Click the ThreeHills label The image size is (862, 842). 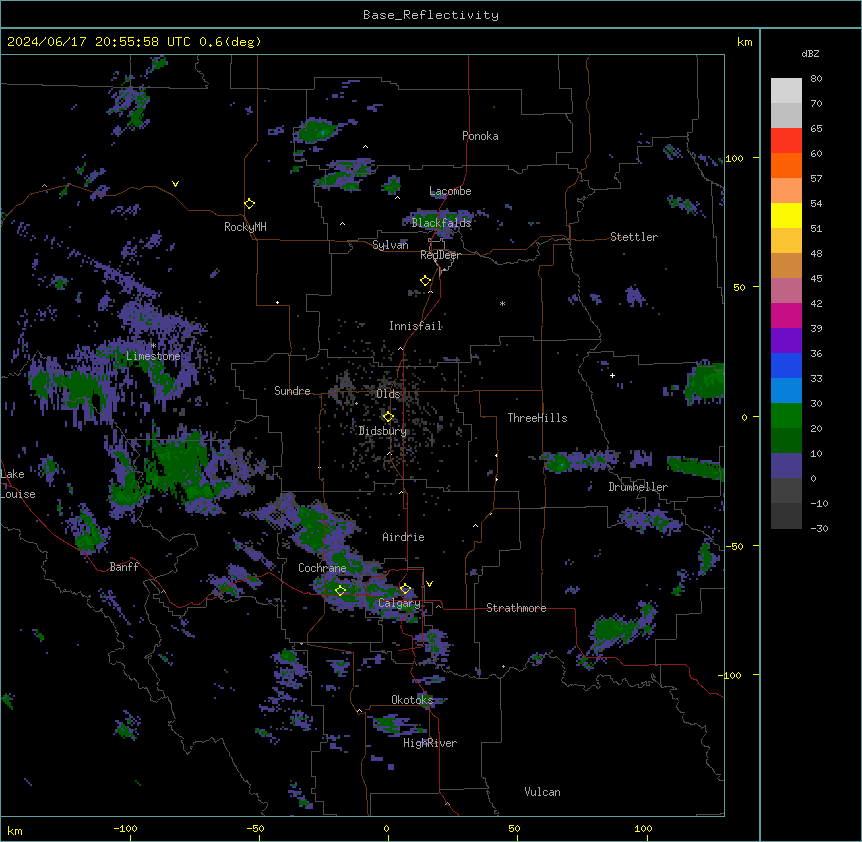click(538, 418)
